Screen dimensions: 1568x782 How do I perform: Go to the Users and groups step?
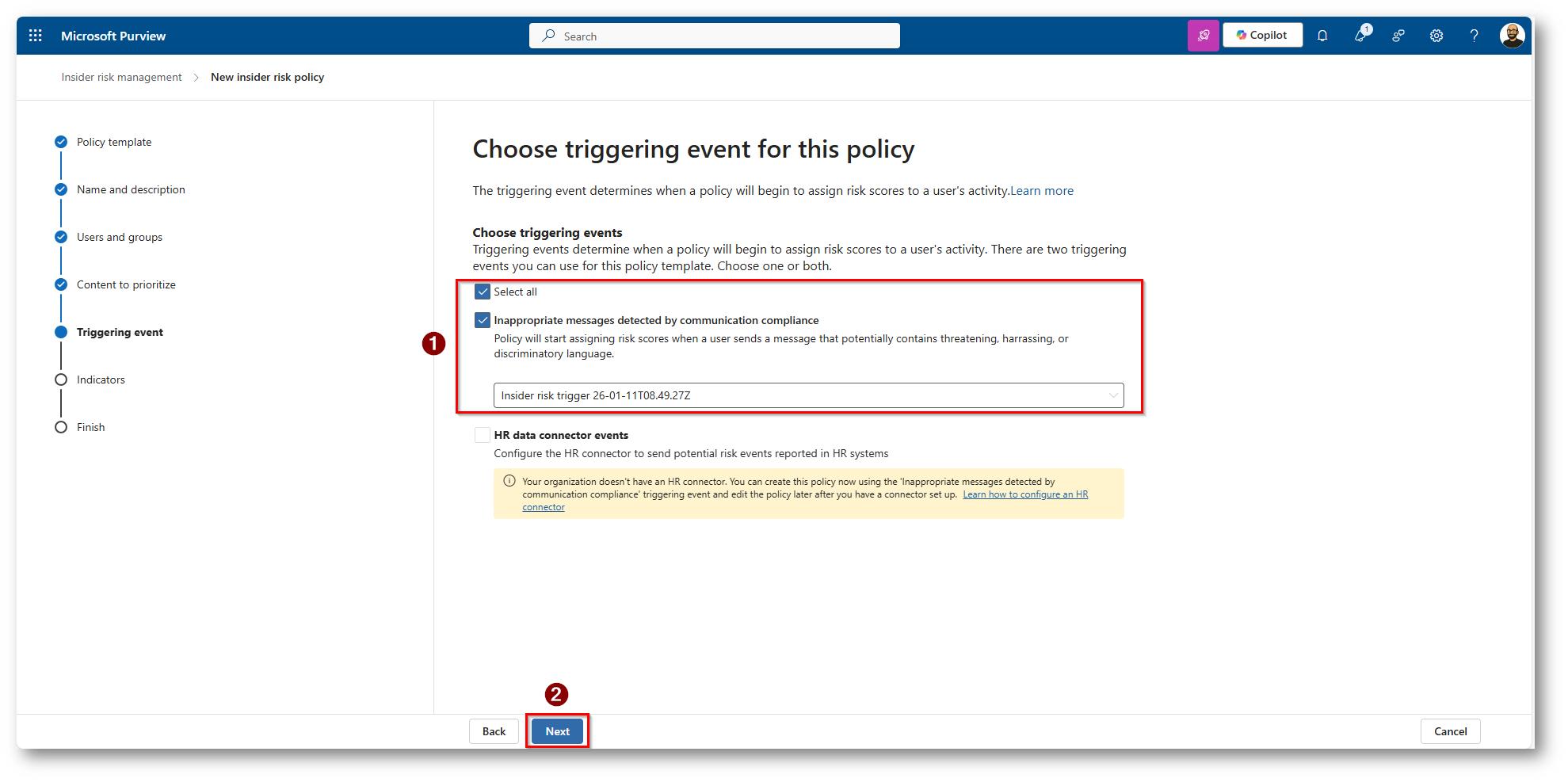pos(120,237)
